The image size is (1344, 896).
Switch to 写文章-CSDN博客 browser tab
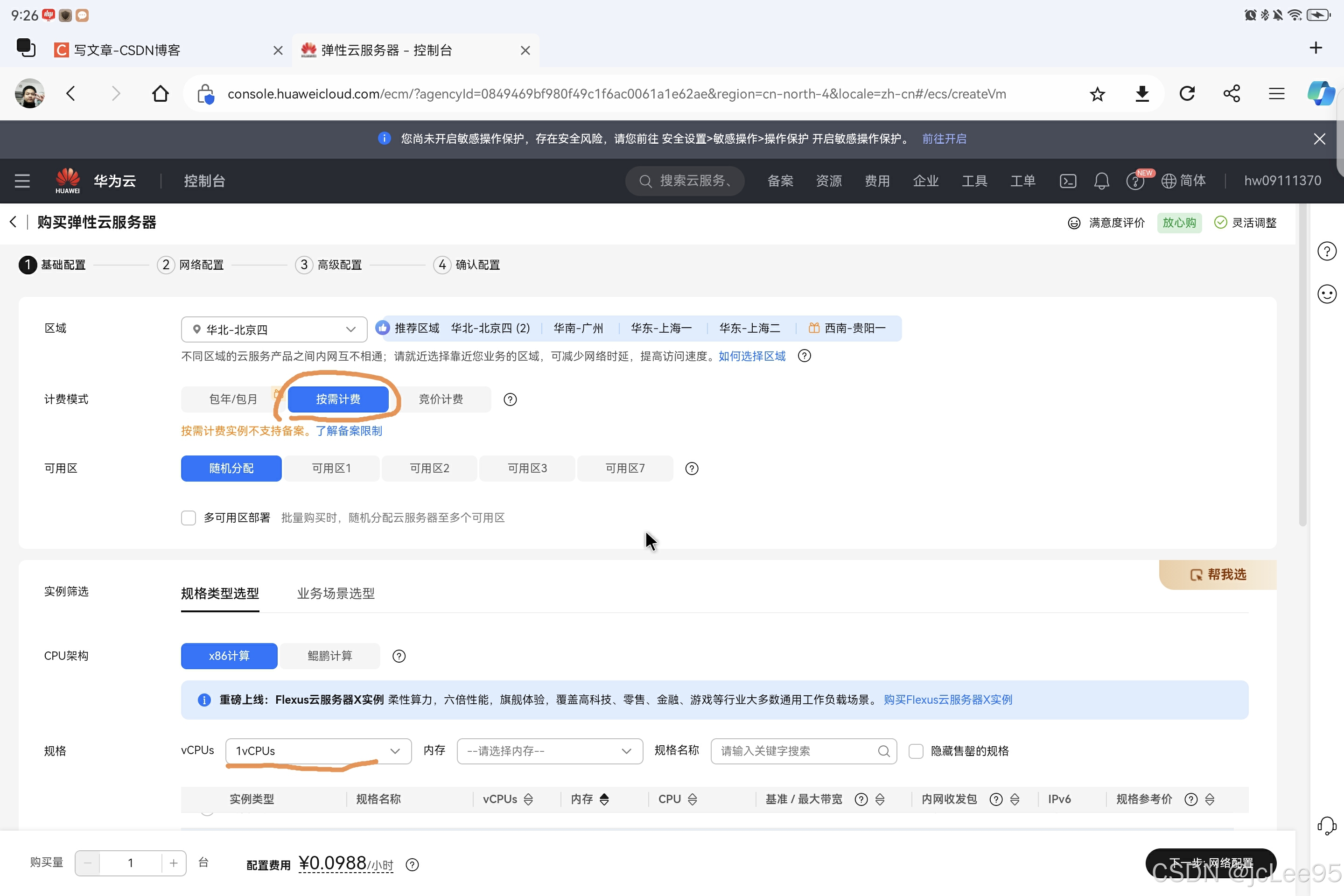click(x=127, y=50)
